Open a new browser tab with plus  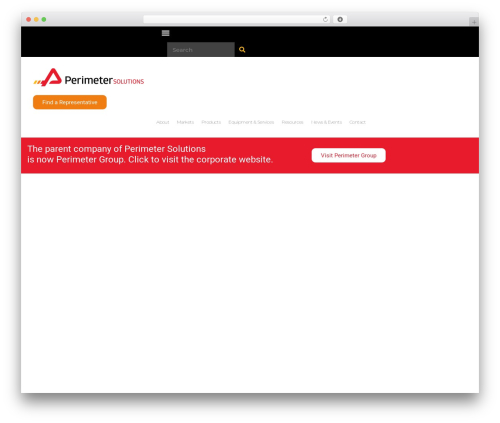[474, 22]
